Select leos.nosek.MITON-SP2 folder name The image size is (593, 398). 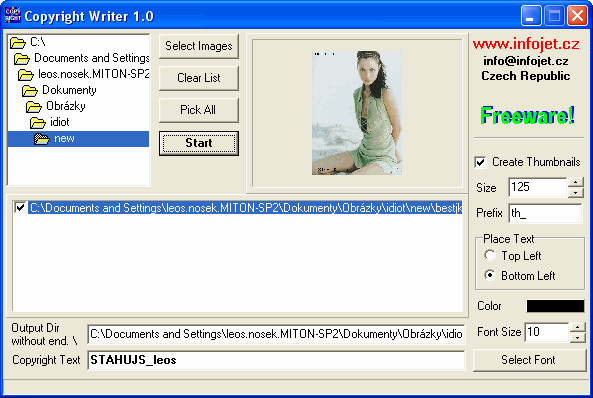pos(94,74)
